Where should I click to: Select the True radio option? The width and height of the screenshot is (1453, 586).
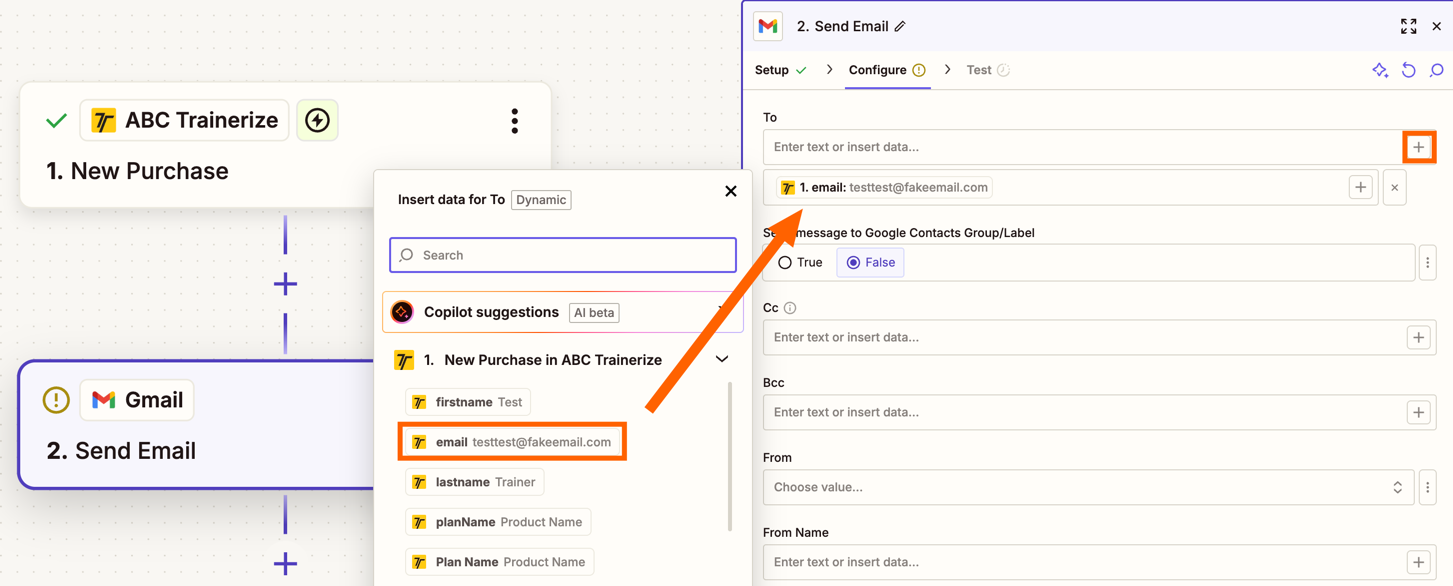(x=800, y=262)
